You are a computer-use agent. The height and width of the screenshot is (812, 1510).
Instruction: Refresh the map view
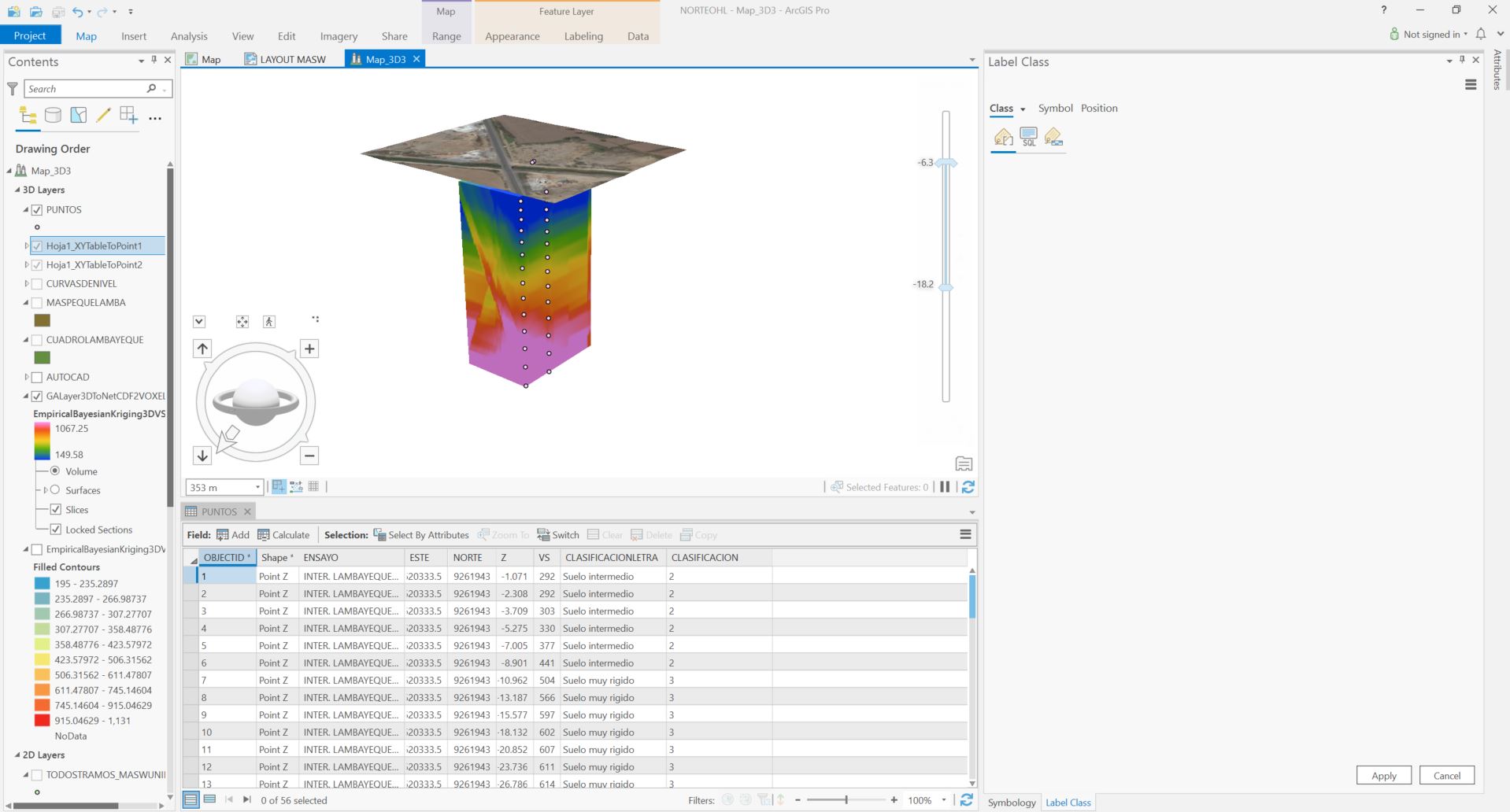(x=968, y=487)
